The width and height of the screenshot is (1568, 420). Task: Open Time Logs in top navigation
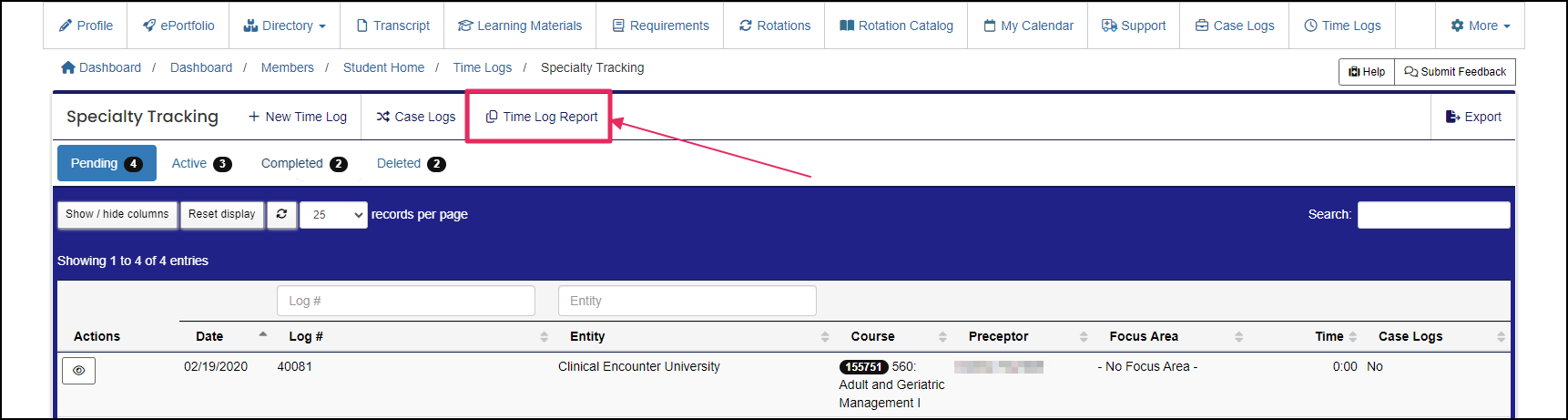pos(1342,26)
